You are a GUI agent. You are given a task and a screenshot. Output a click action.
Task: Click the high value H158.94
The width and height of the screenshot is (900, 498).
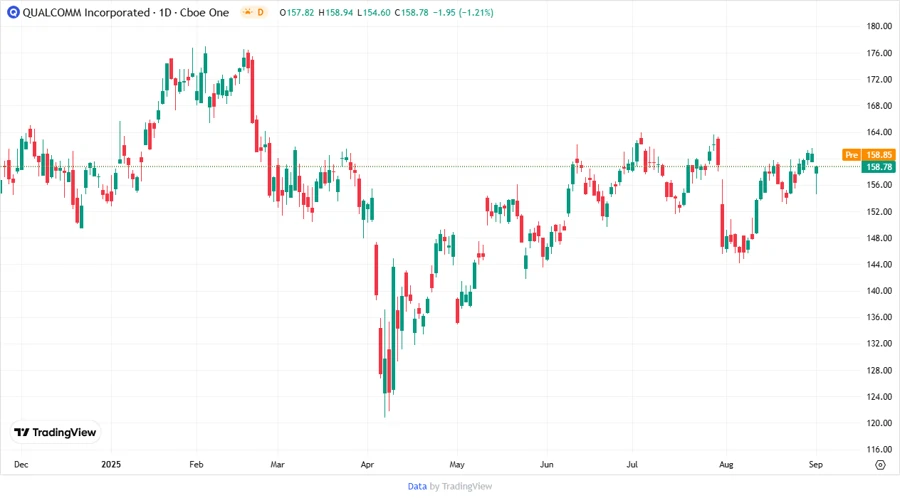[x=336, y=12]
